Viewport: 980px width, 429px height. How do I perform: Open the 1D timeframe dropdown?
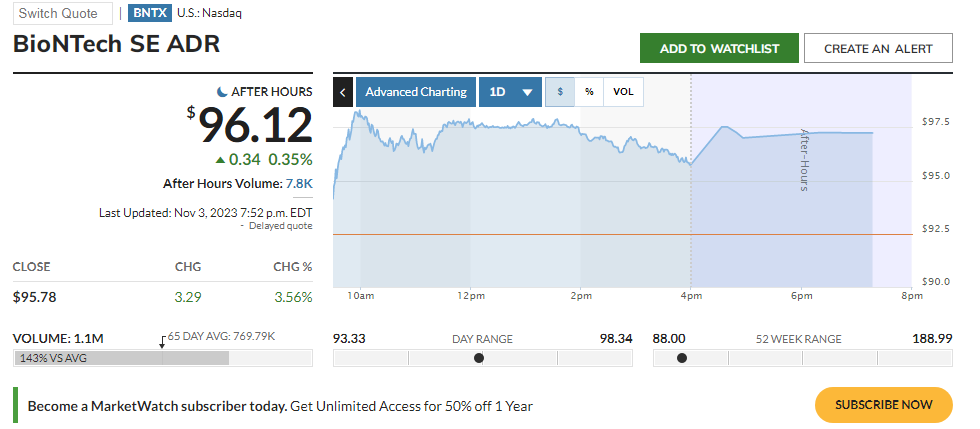[510, 92]
